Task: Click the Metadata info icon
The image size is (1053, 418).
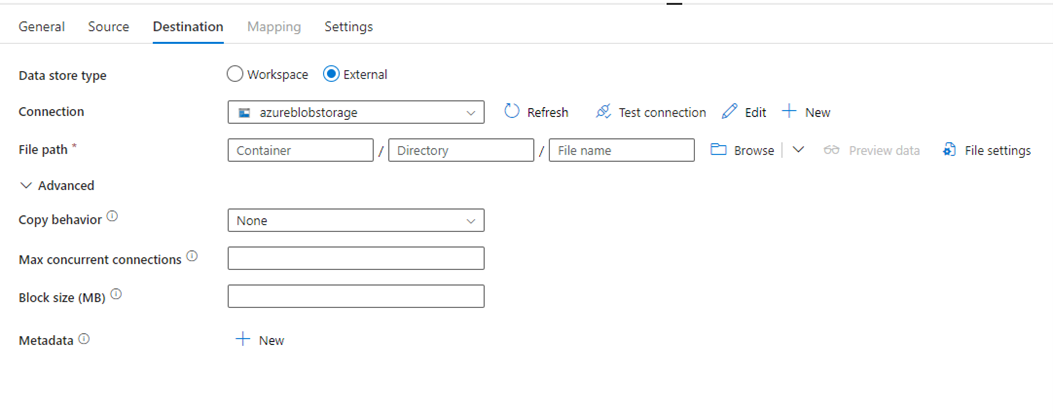Action: [x=84, y=339]
